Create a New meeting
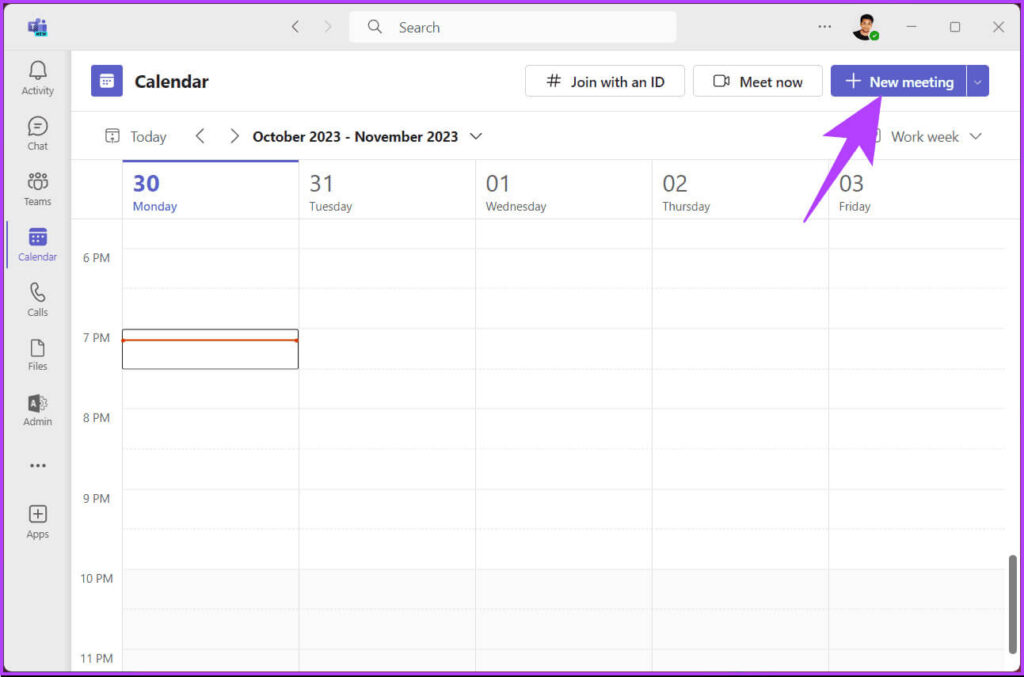The width and height of the screenshot is (1024, 677). coord(898,81)
